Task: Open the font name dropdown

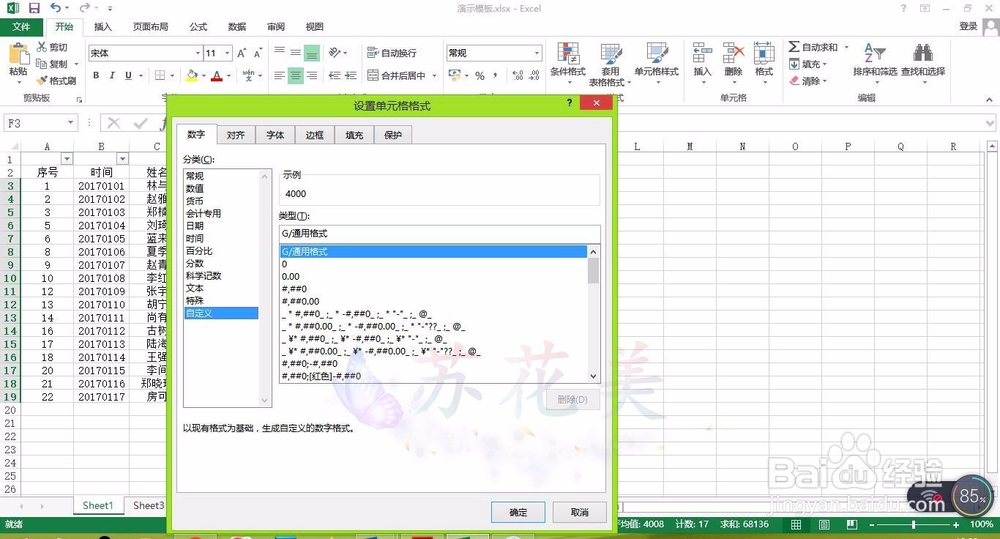Action: 198,53
